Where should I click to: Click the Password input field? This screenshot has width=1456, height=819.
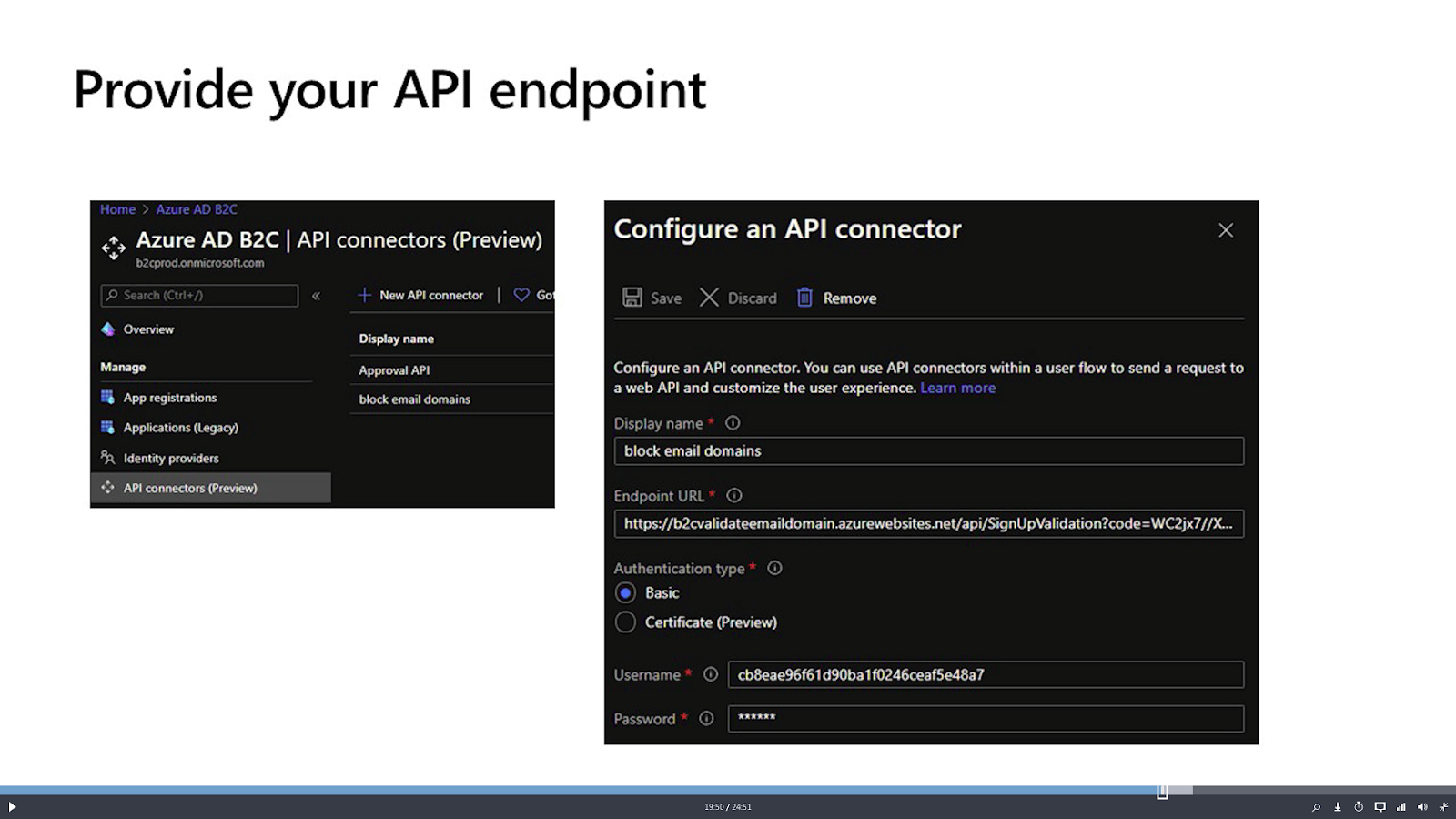click(x=986, y=718)
